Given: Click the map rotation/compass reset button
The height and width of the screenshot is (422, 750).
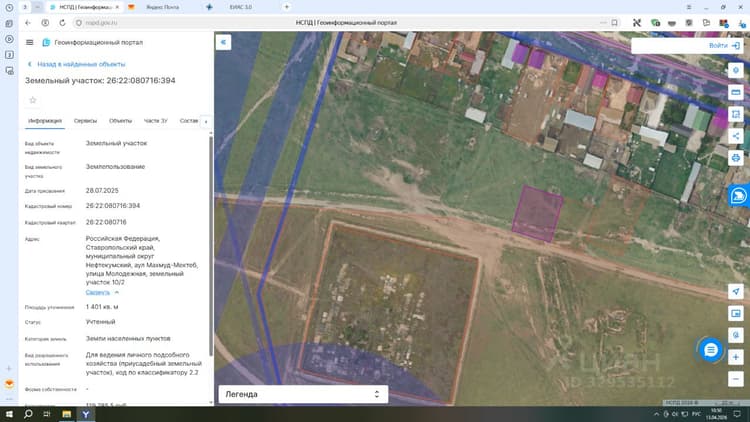Looking at the screenshot, I should pos(736,335).
